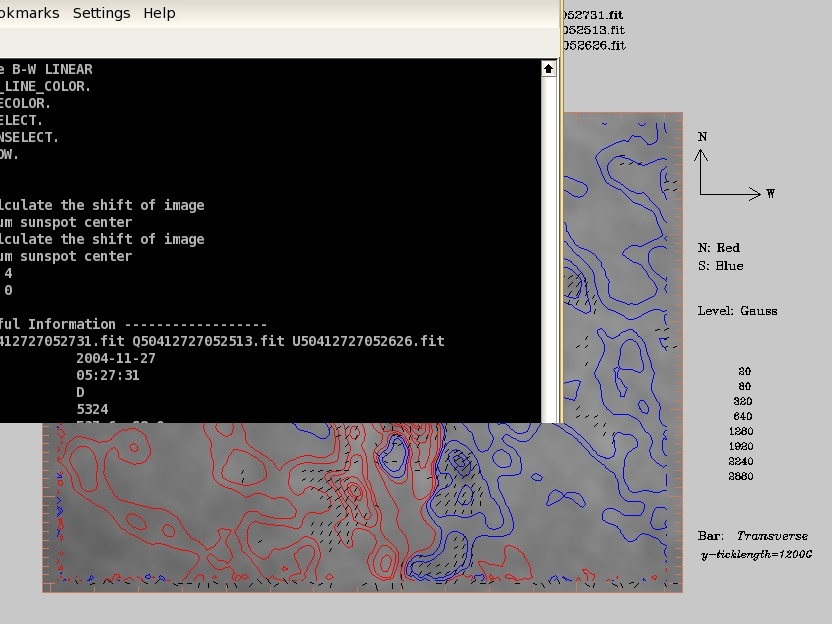Click the terminal line showing date 2004-11-27
Viewport: 832px width, 624px height.
pyautogui.click(x=115, y=358)
